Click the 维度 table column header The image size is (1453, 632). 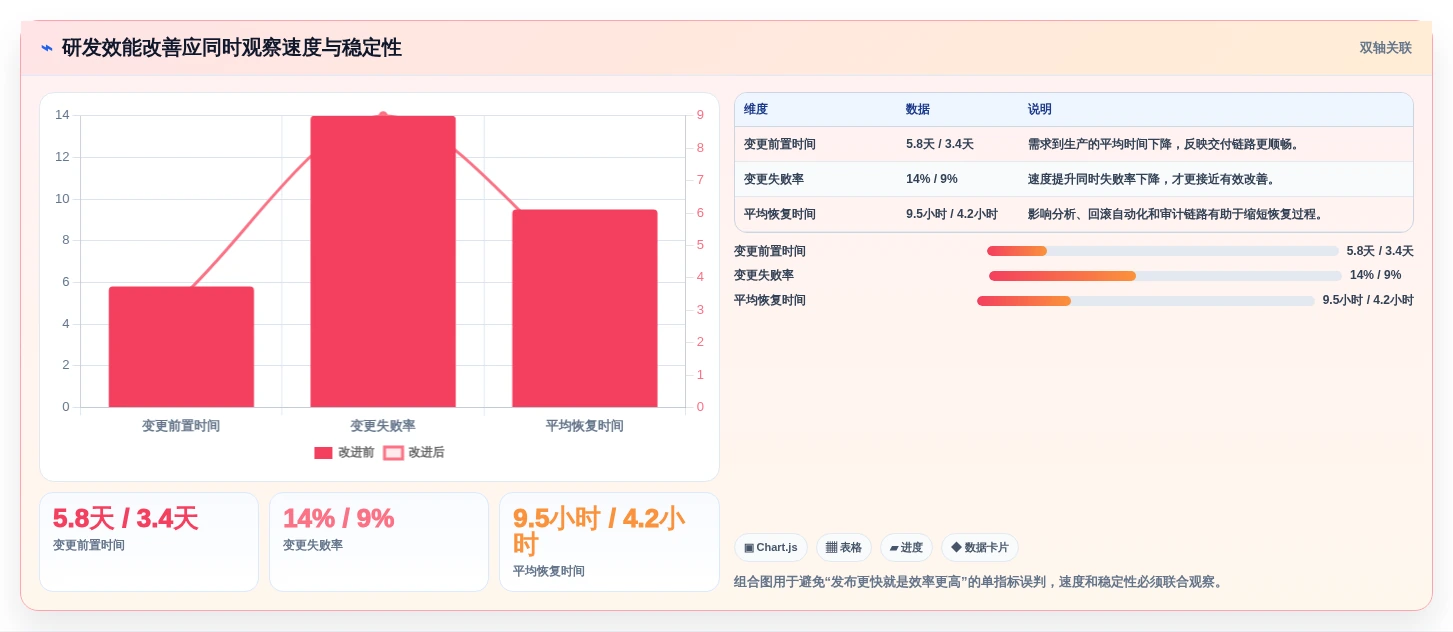[756, 110]
